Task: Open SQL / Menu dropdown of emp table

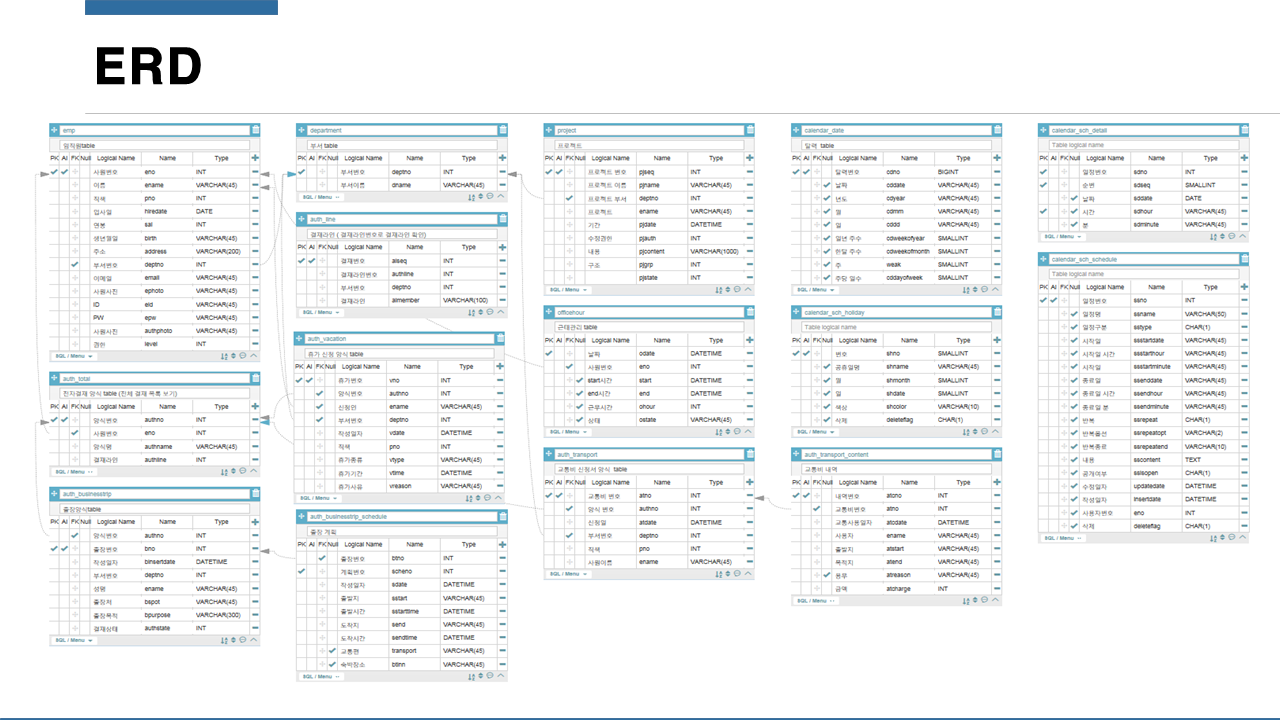Action: pos(75,355)
